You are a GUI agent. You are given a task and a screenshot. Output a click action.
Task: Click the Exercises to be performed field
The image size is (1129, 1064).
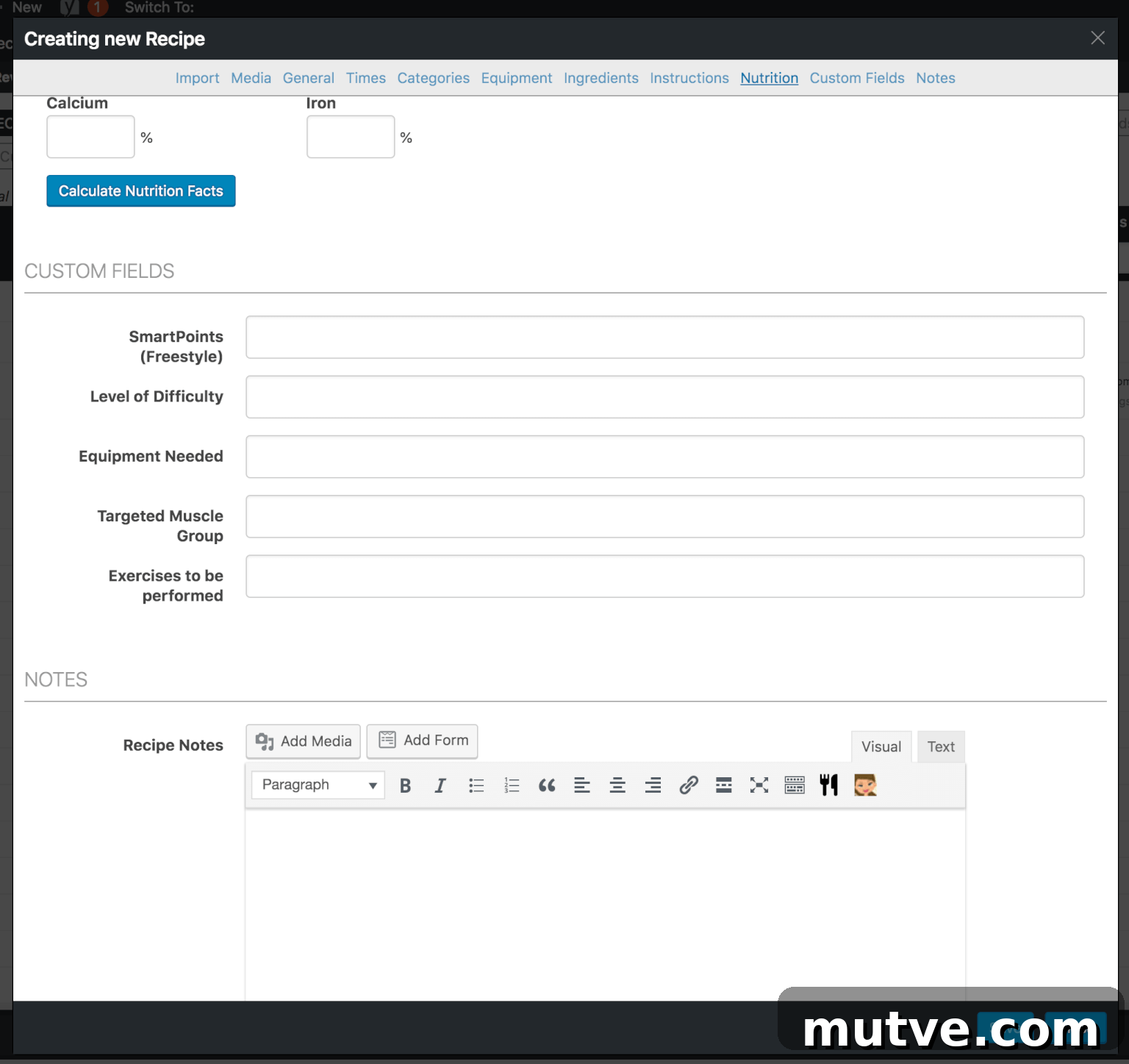(664, 576)
